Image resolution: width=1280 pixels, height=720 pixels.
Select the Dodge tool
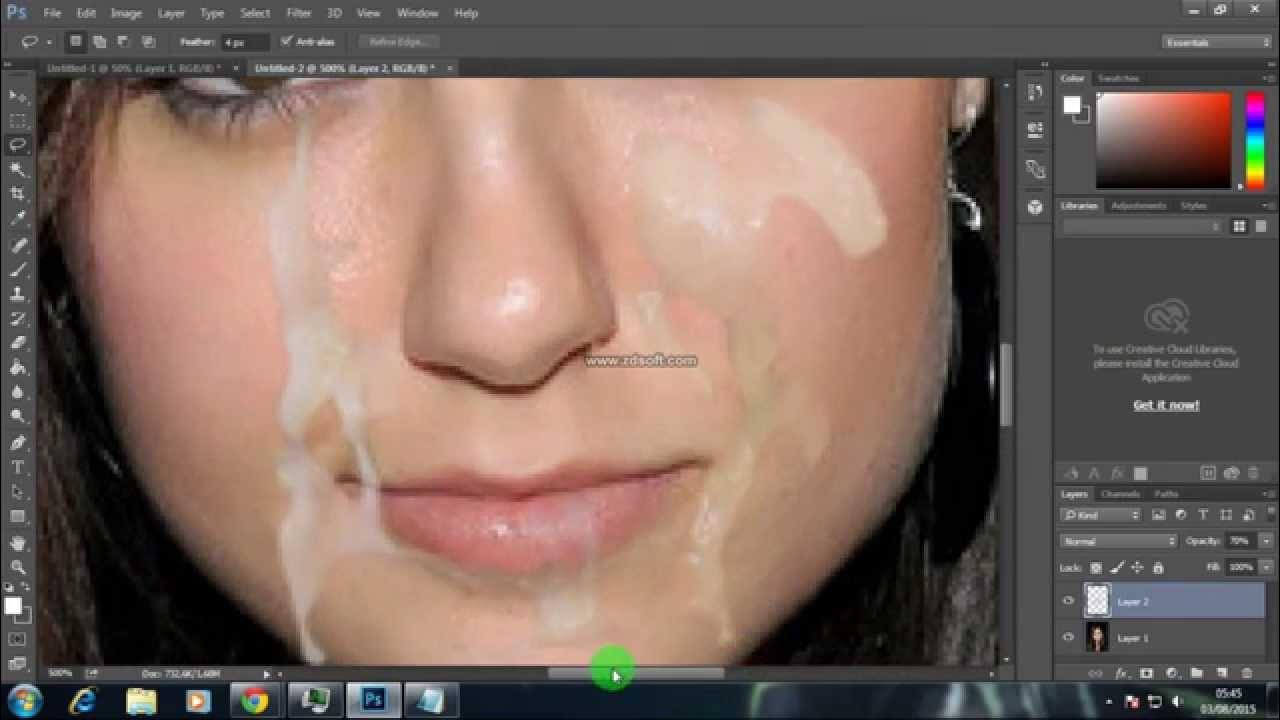tap(18, 417)
